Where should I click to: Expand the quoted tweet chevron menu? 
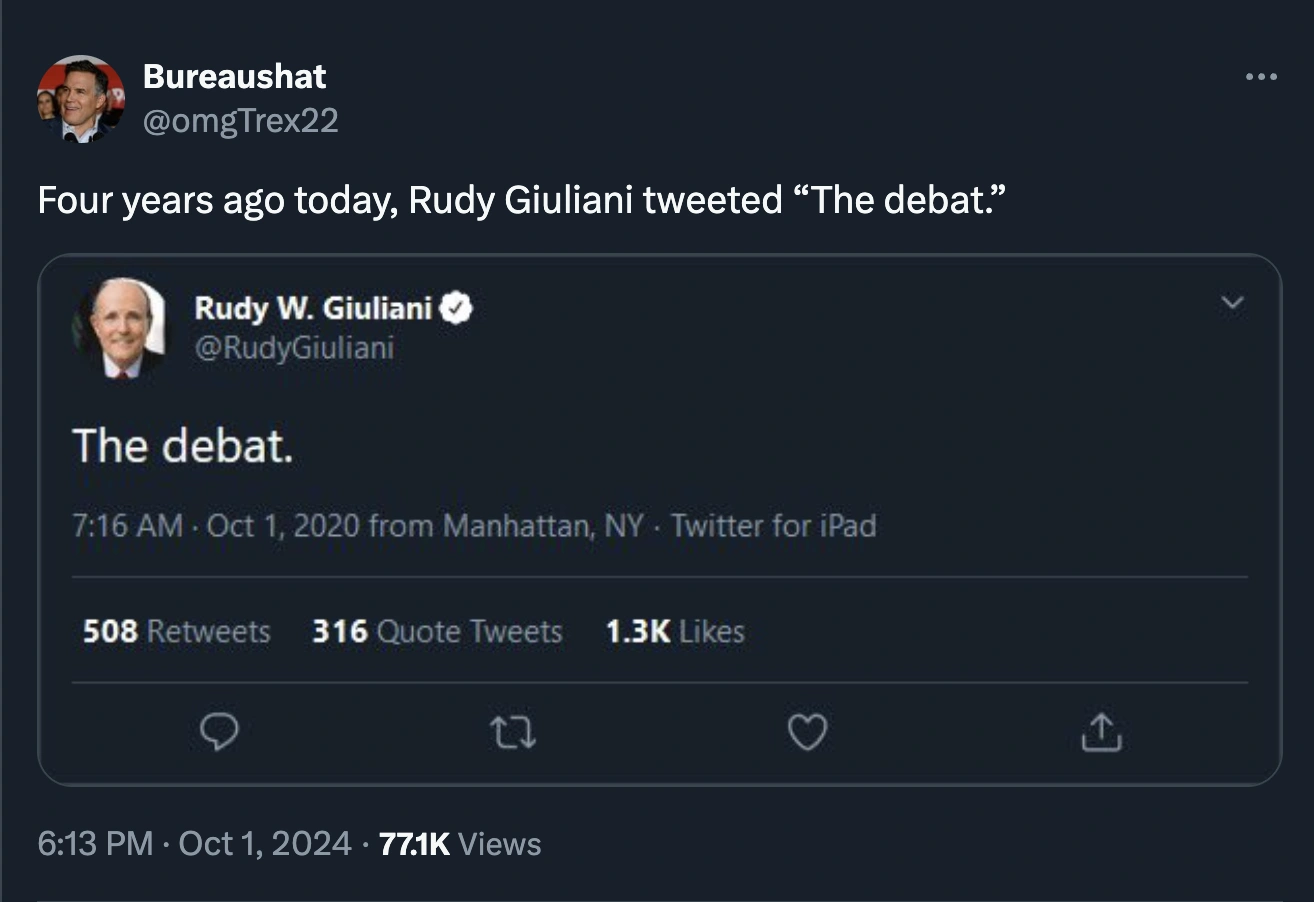tap(1233, 302)
